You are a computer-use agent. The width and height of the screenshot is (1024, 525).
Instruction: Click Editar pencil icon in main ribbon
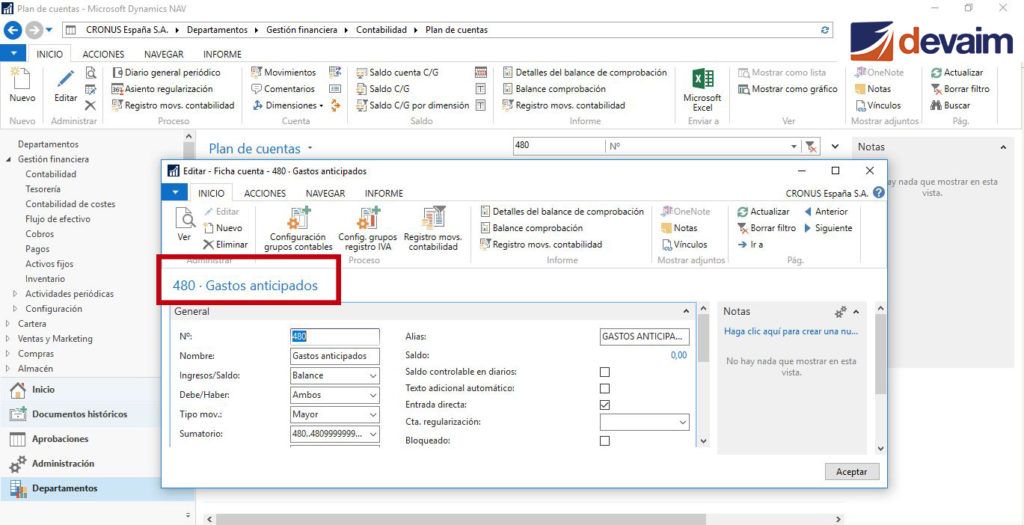[x=65, y=79]
